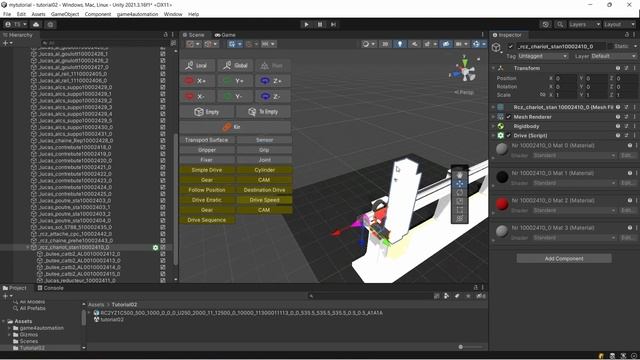640x360 pixels.
Task: Toggle checkbox on .lucas_sol_5788_510002435_0 row
Action: 163,227
